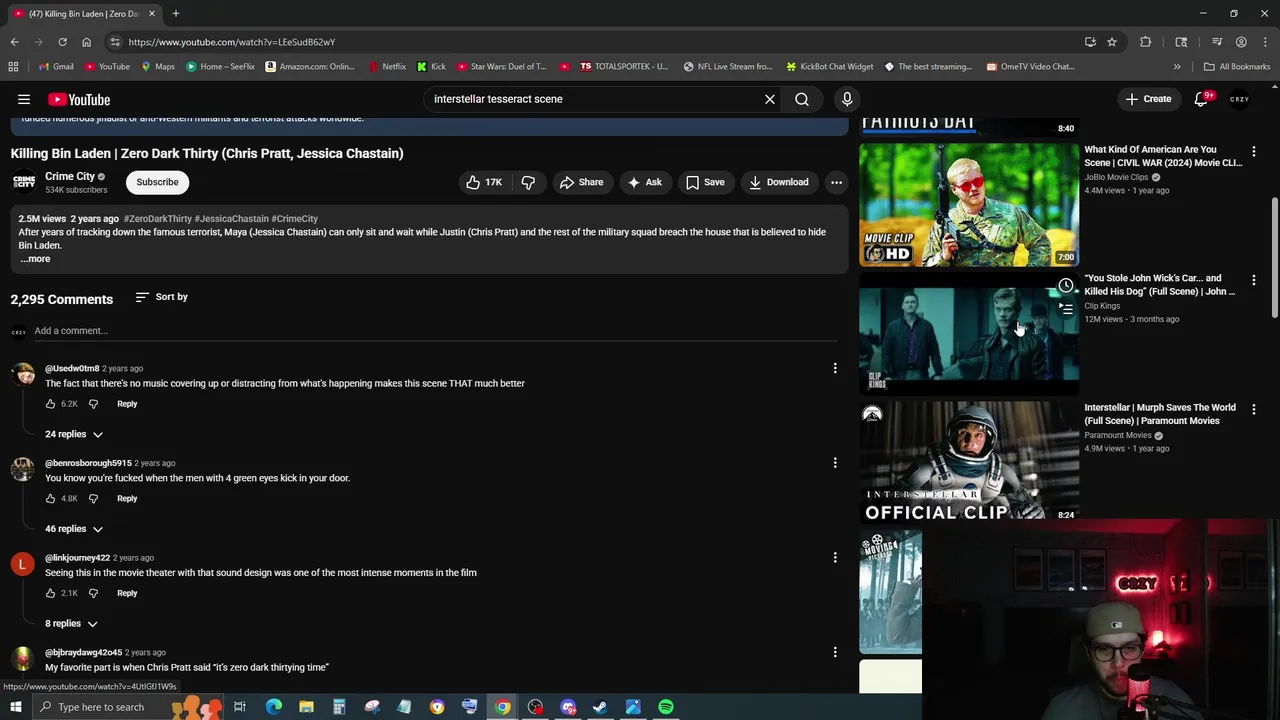
Task: Open the YouTube guide hamburger menu
Action: 24,99
